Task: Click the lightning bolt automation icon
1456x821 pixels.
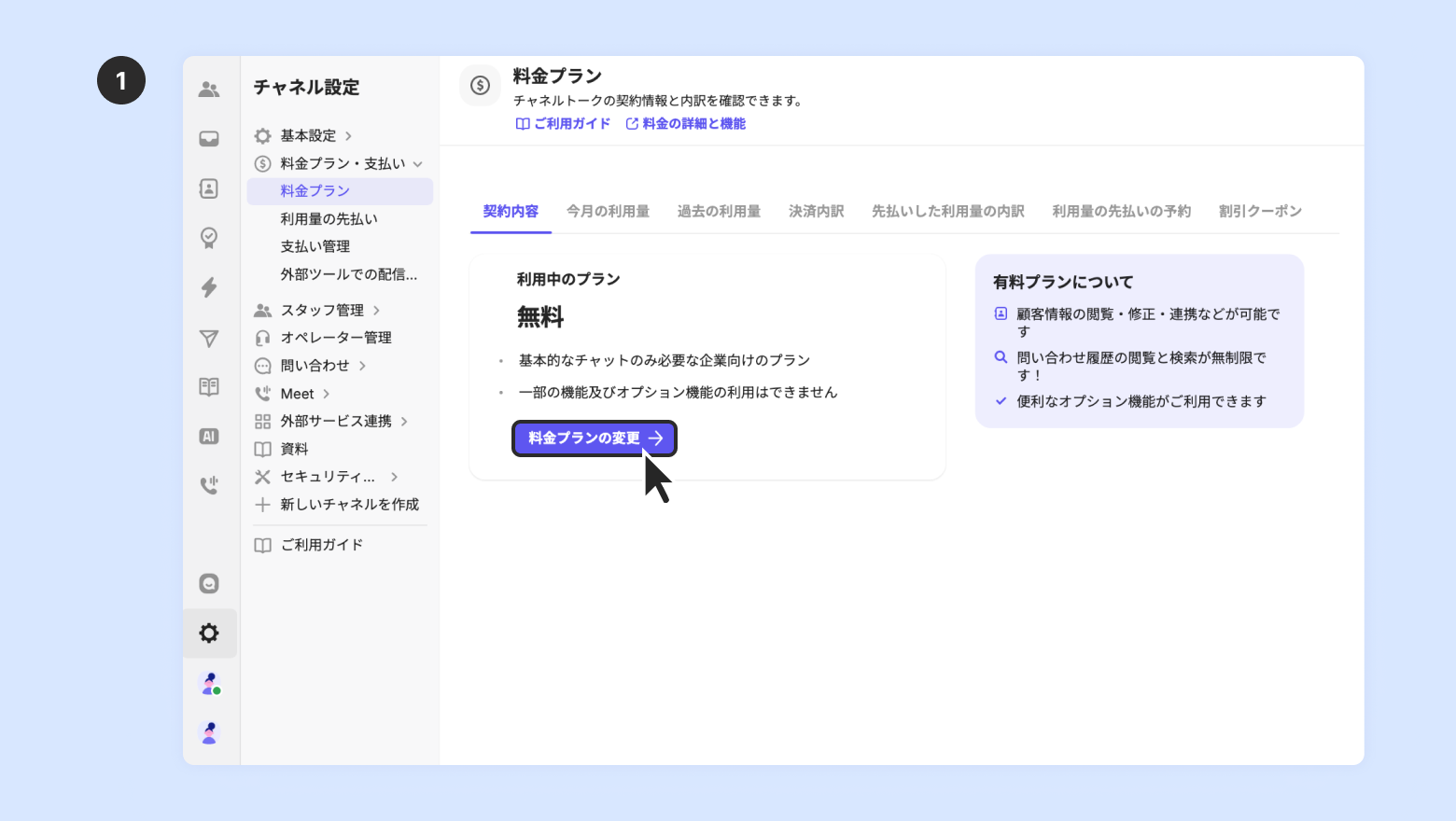Action: (x=209, y=287)
